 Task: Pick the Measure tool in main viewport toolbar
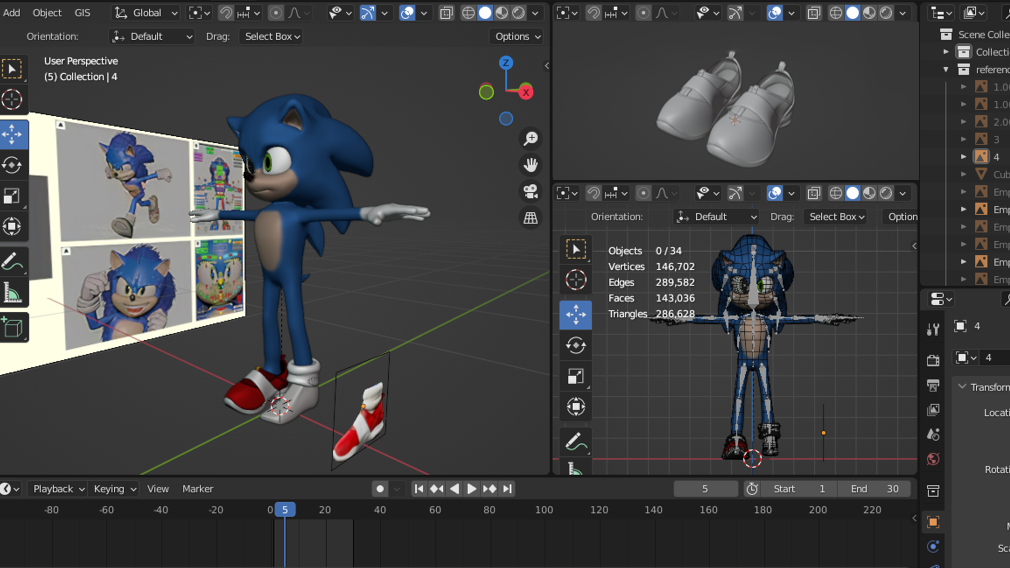coord(12,293)
